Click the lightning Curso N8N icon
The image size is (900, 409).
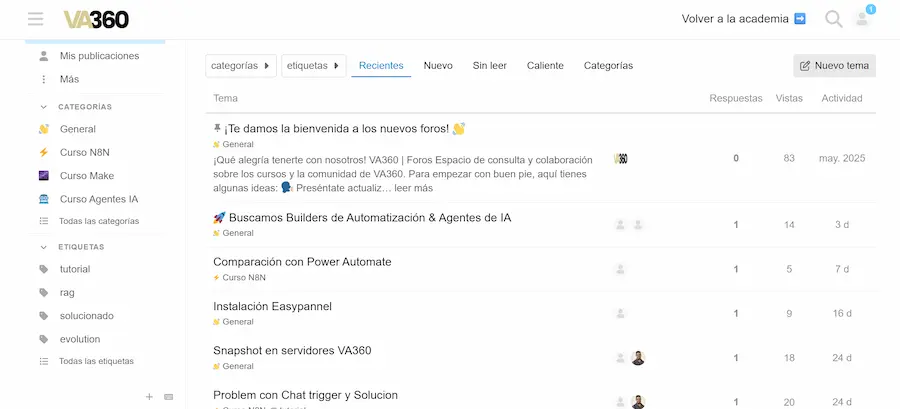tap(44, 153)
